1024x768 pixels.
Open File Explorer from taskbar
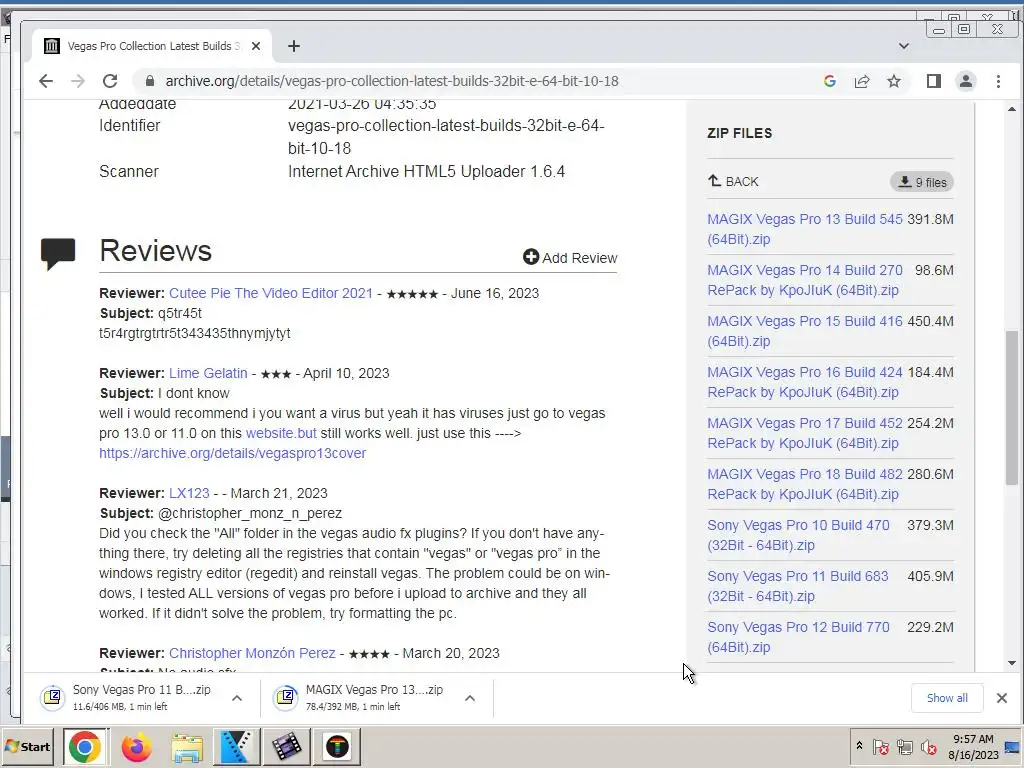click(187, 746)
